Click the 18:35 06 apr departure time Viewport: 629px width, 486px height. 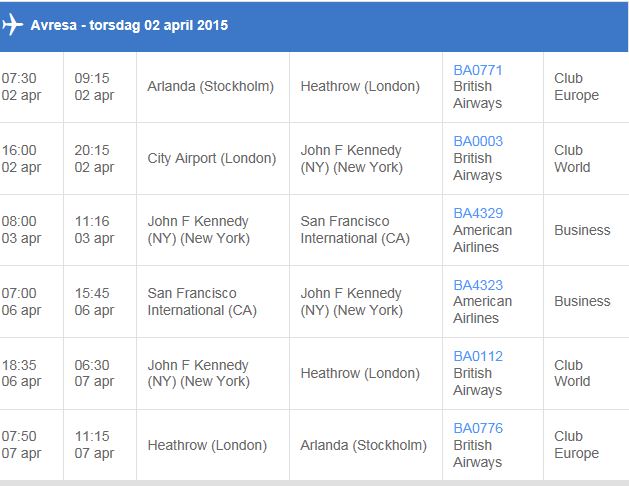click(x=20, y=373)
